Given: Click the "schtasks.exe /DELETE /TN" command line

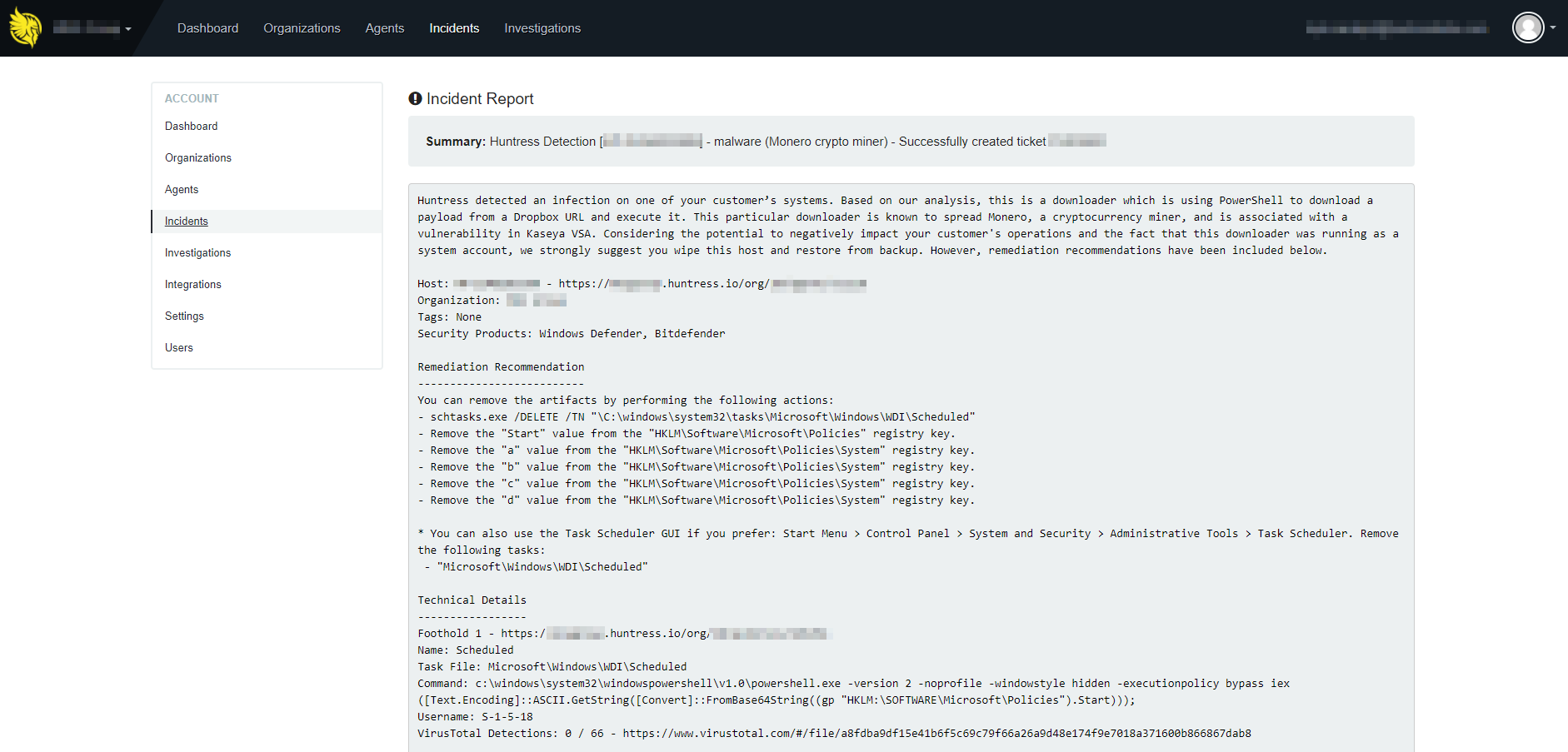Looking at the screenshot, I should point(697,417).
